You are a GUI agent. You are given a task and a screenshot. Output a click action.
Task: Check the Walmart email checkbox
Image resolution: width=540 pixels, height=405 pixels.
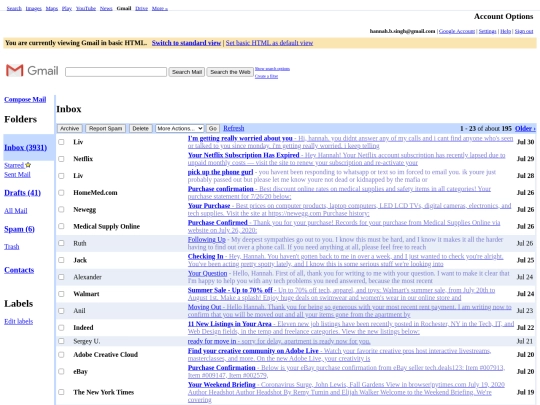(x=61, y=294)
